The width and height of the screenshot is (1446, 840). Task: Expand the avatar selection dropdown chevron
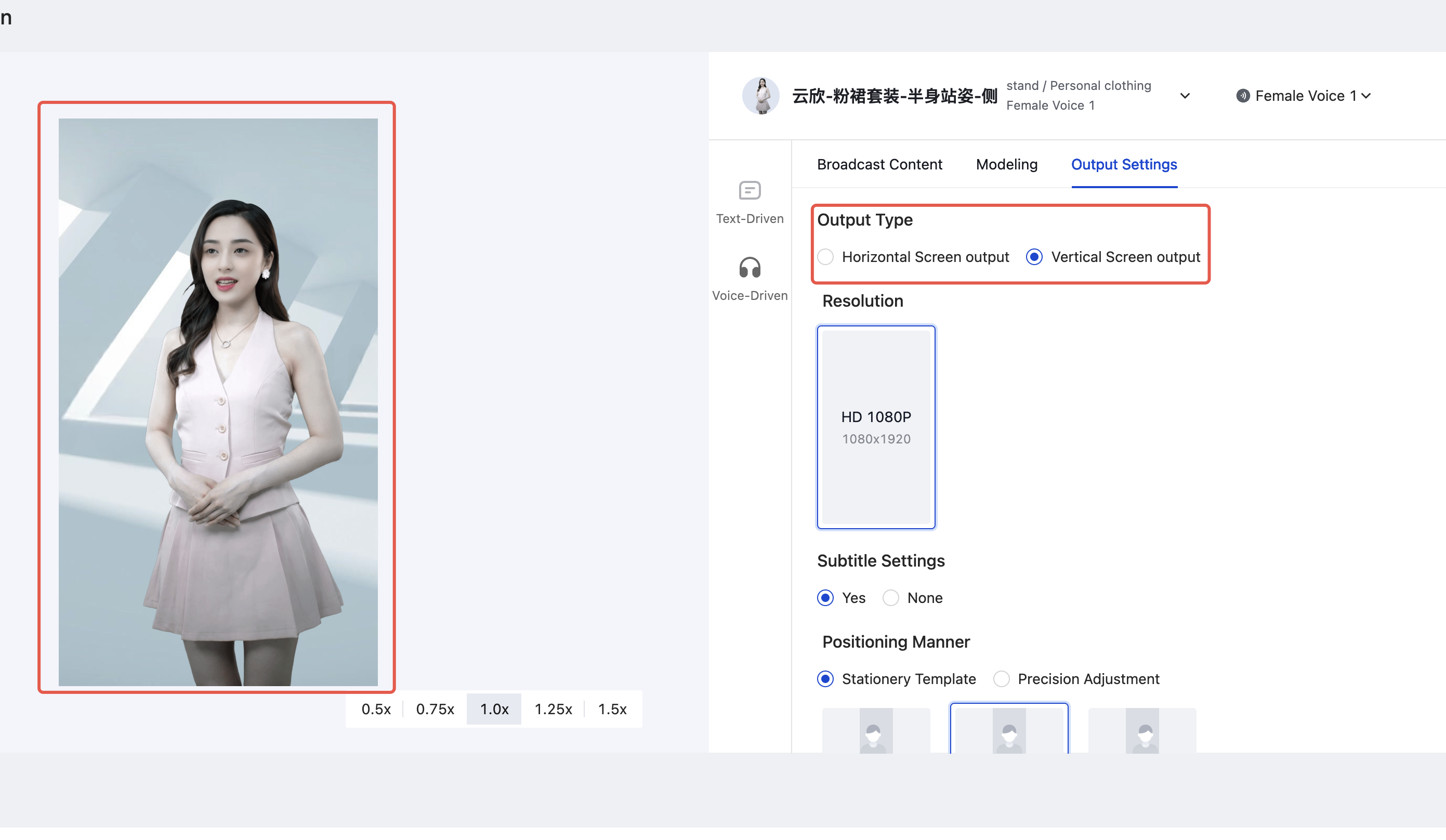click(x=1185, y=96)
